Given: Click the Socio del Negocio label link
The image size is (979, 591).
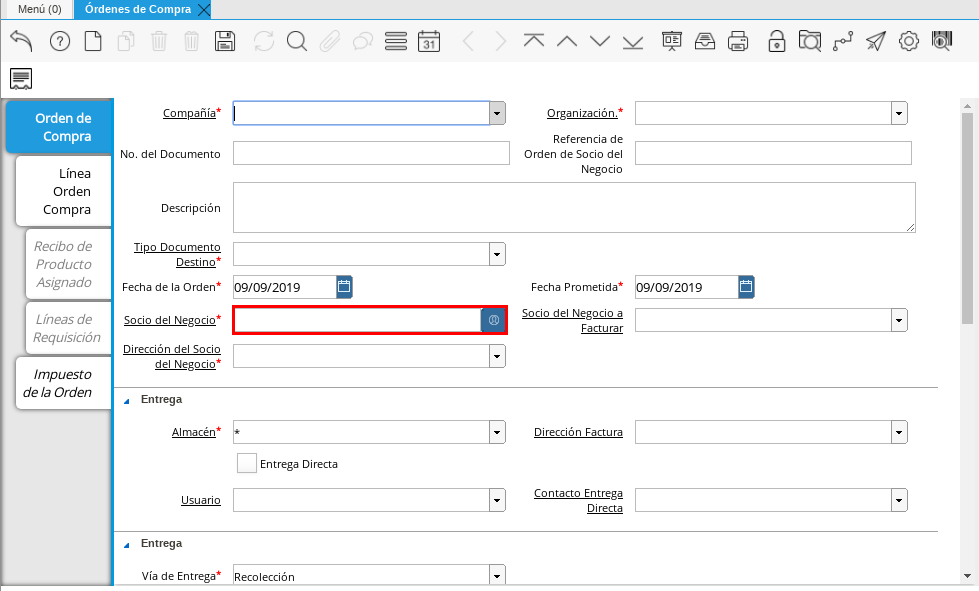Looking at the screenshot, I should tap(169, 320).
